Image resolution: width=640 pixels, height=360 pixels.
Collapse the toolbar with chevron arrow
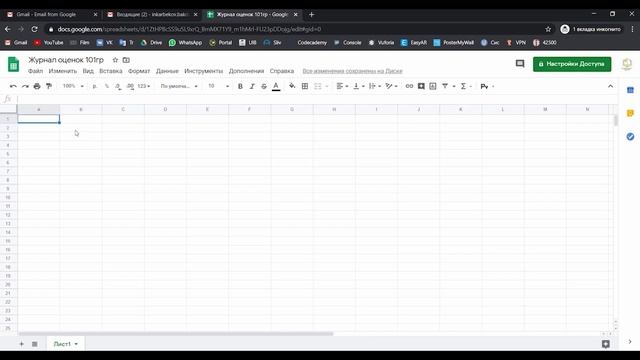pos(610,86)
